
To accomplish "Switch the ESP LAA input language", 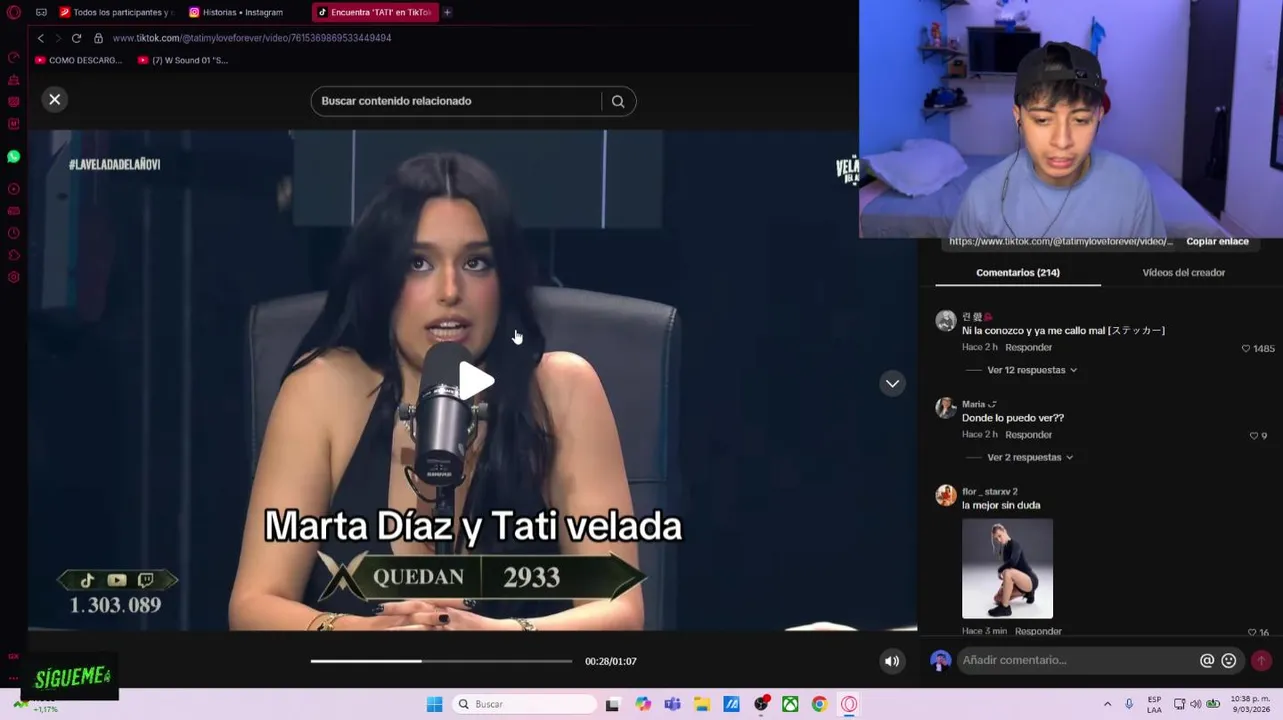I will [1154, 704].
